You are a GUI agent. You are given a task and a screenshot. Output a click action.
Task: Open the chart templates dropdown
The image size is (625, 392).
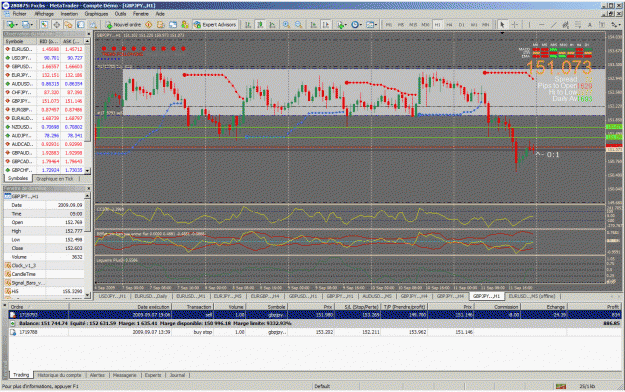[371, 25]
